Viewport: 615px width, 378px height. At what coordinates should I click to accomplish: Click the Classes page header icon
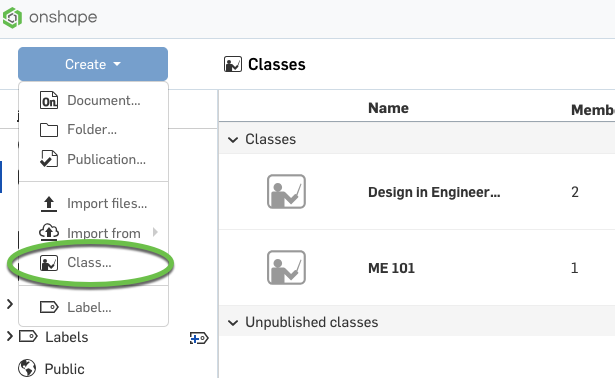[x=233, y=64]
